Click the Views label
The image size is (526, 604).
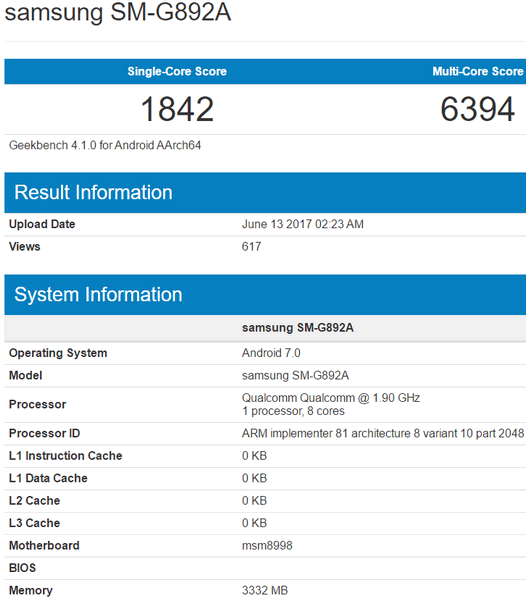coord(25,247)
